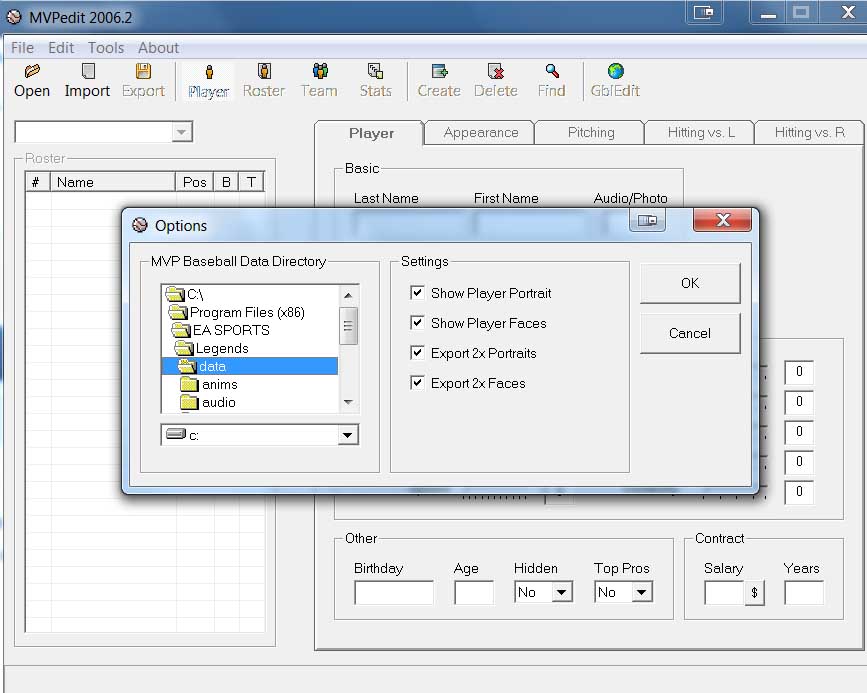This screenshot has width=867, height=693.
Task: Click the MVPedit baseball icon in title bar
Action: [x=14, y=17]
